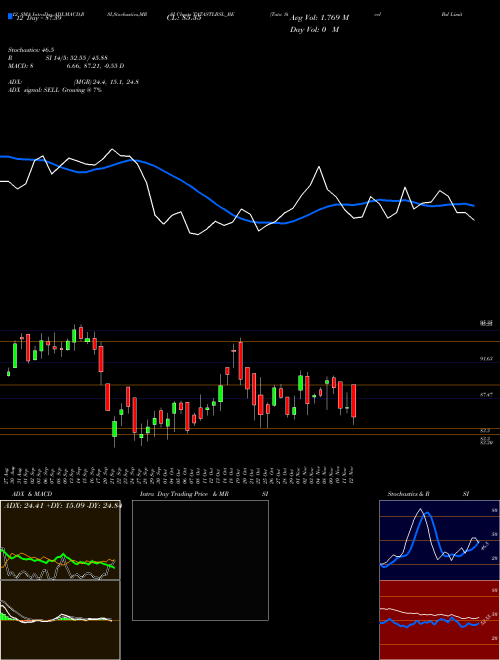This screenshot has height=660, width=500.
Task: Click the Stochastics & RSI panel title
Action: (x=428, y=494)
